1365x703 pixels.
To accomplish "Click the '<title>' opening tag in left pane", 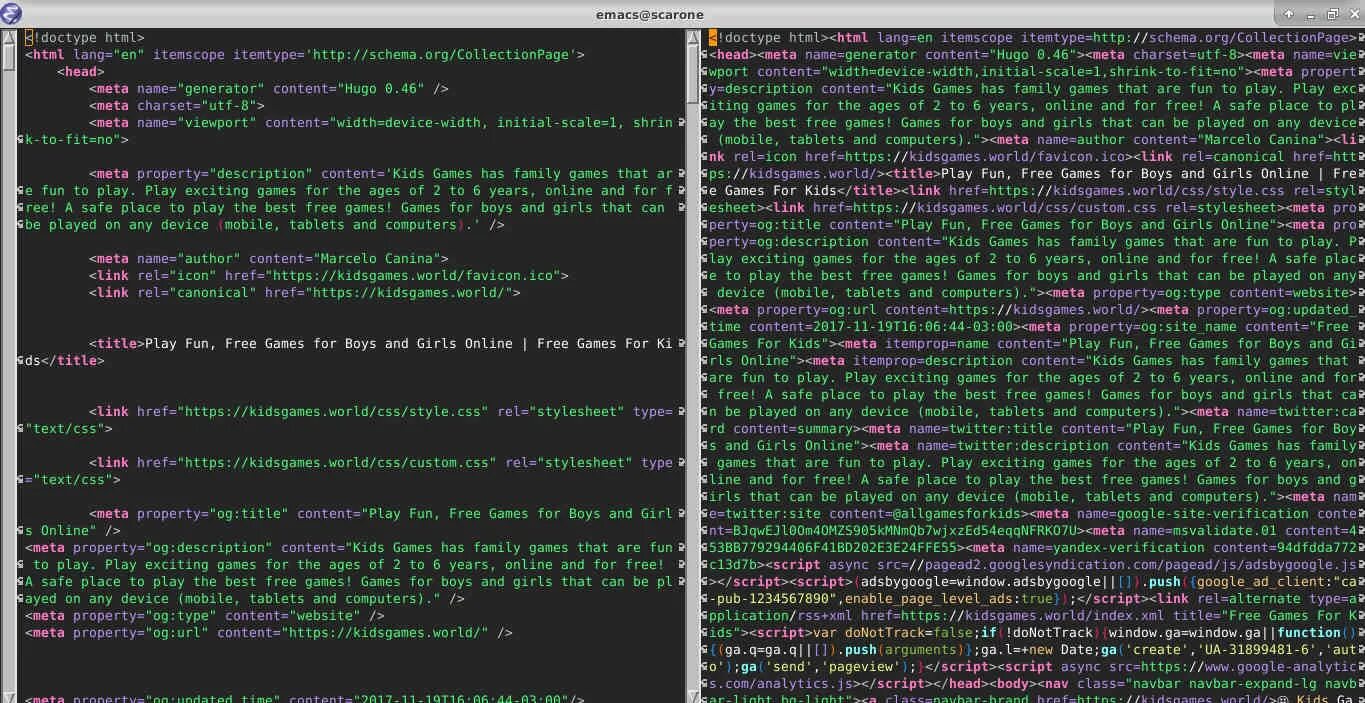I will click(x=117, y=344).
